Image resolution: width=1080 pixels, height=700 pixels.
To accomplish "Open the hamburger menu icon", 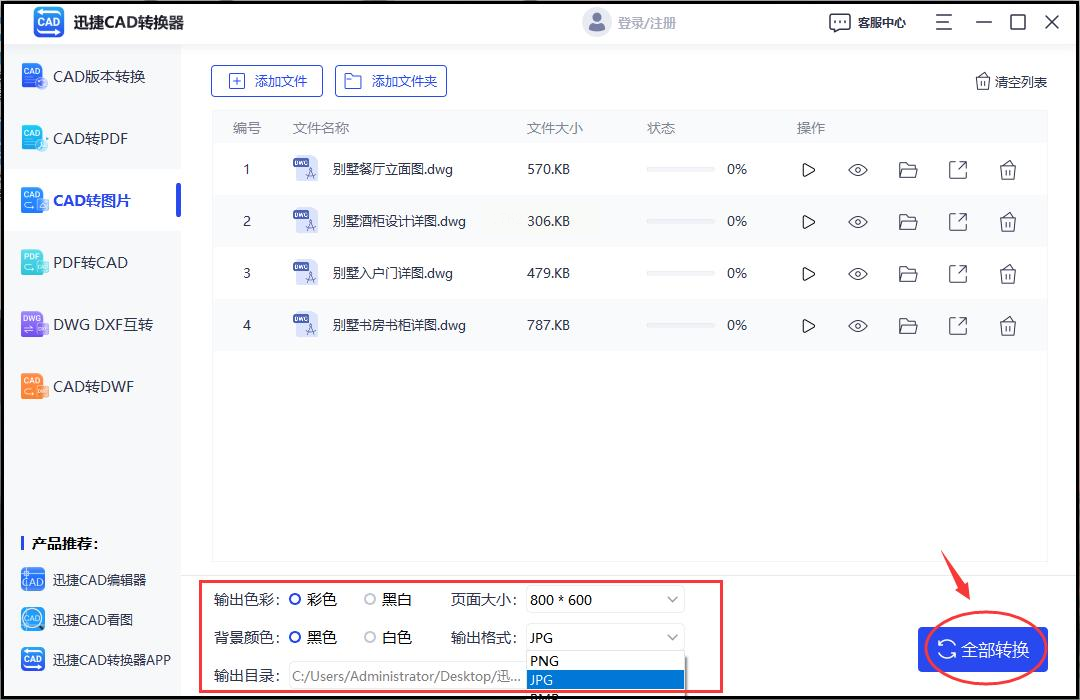I will 944,22.
